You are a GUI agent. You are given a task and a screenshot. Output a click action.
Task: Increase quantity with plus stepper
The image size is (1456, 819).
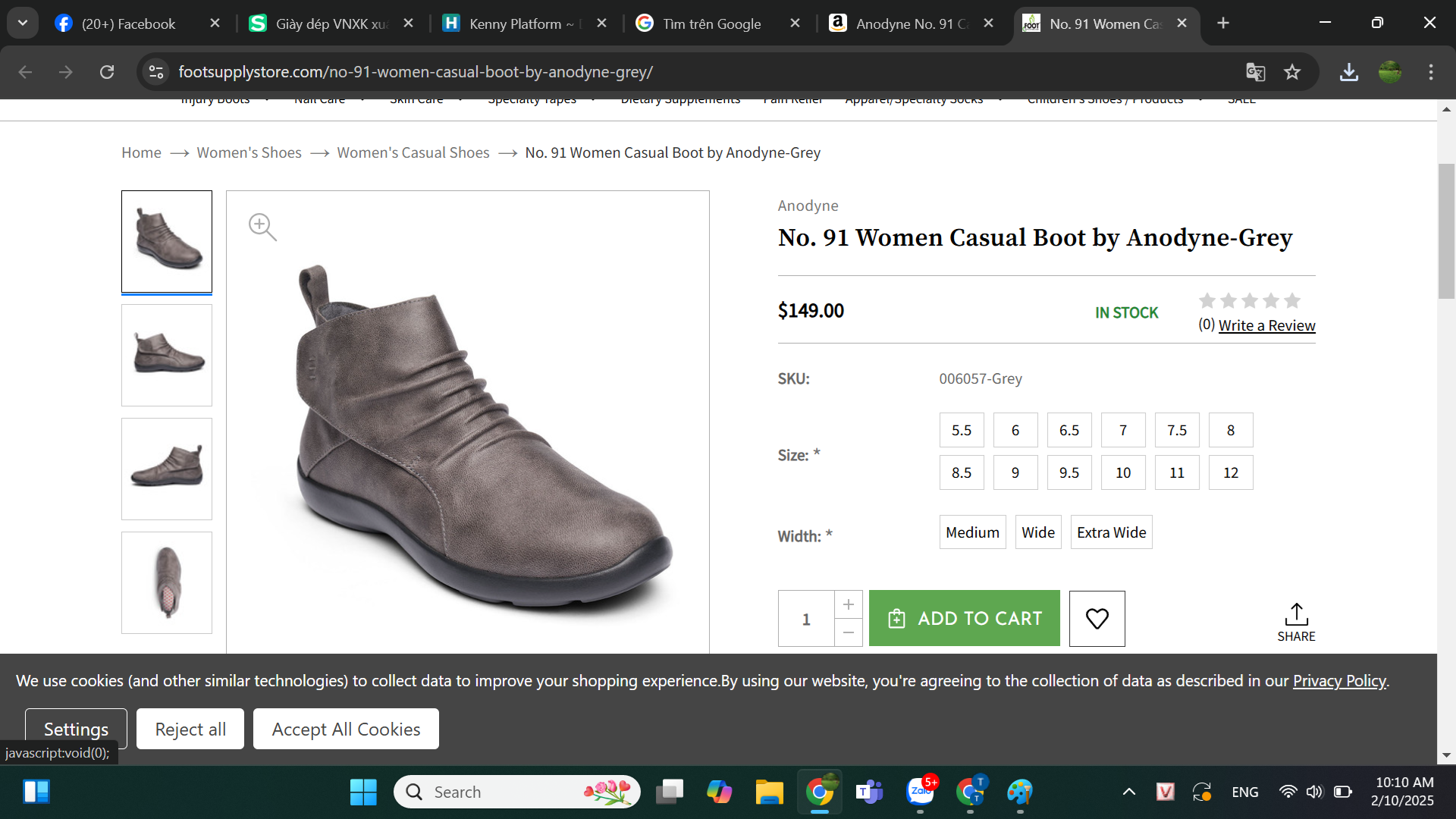[x=848, y=604]
